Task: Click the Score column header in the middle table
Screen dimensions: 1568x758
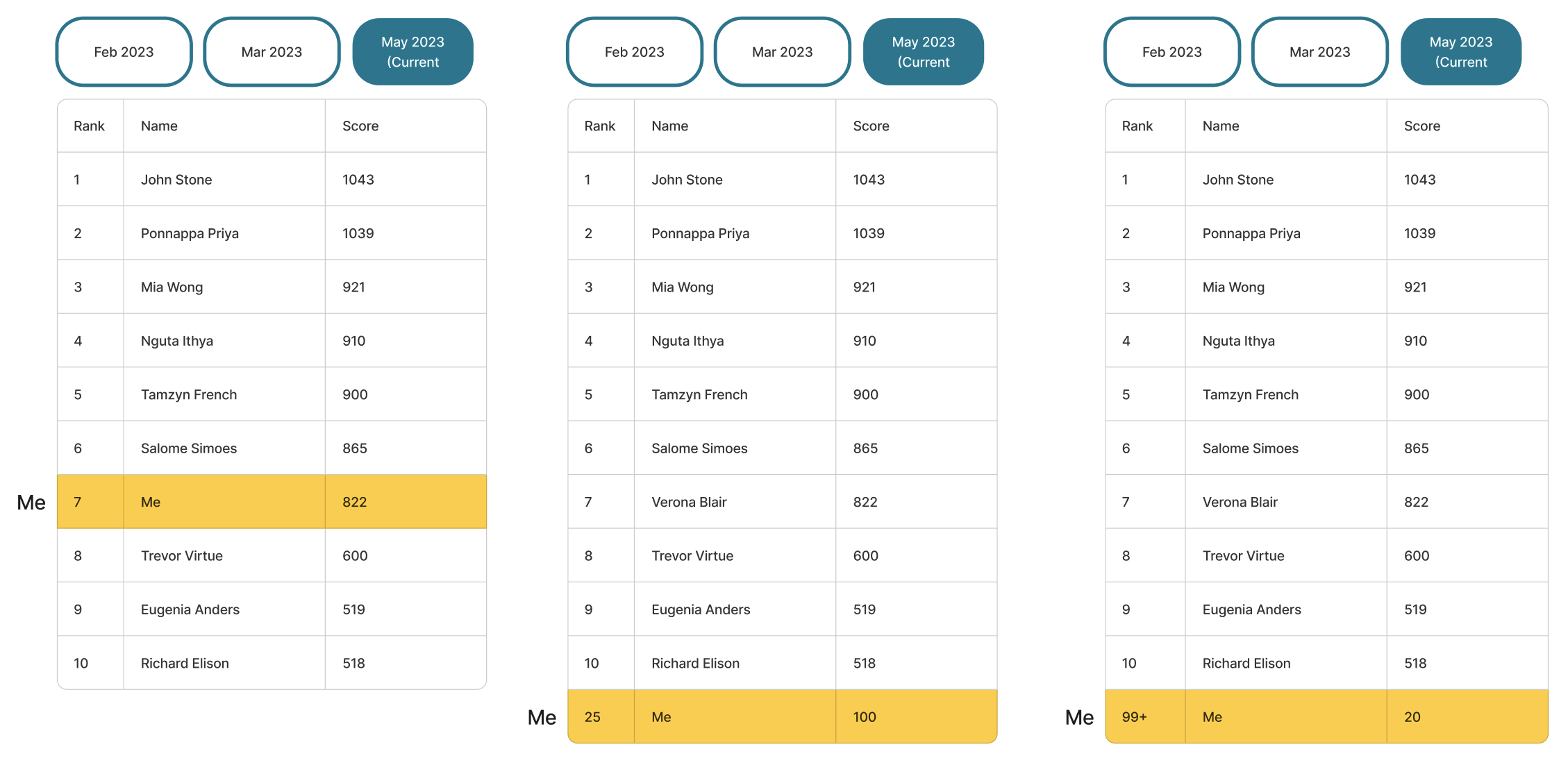Action: [871, 126]
